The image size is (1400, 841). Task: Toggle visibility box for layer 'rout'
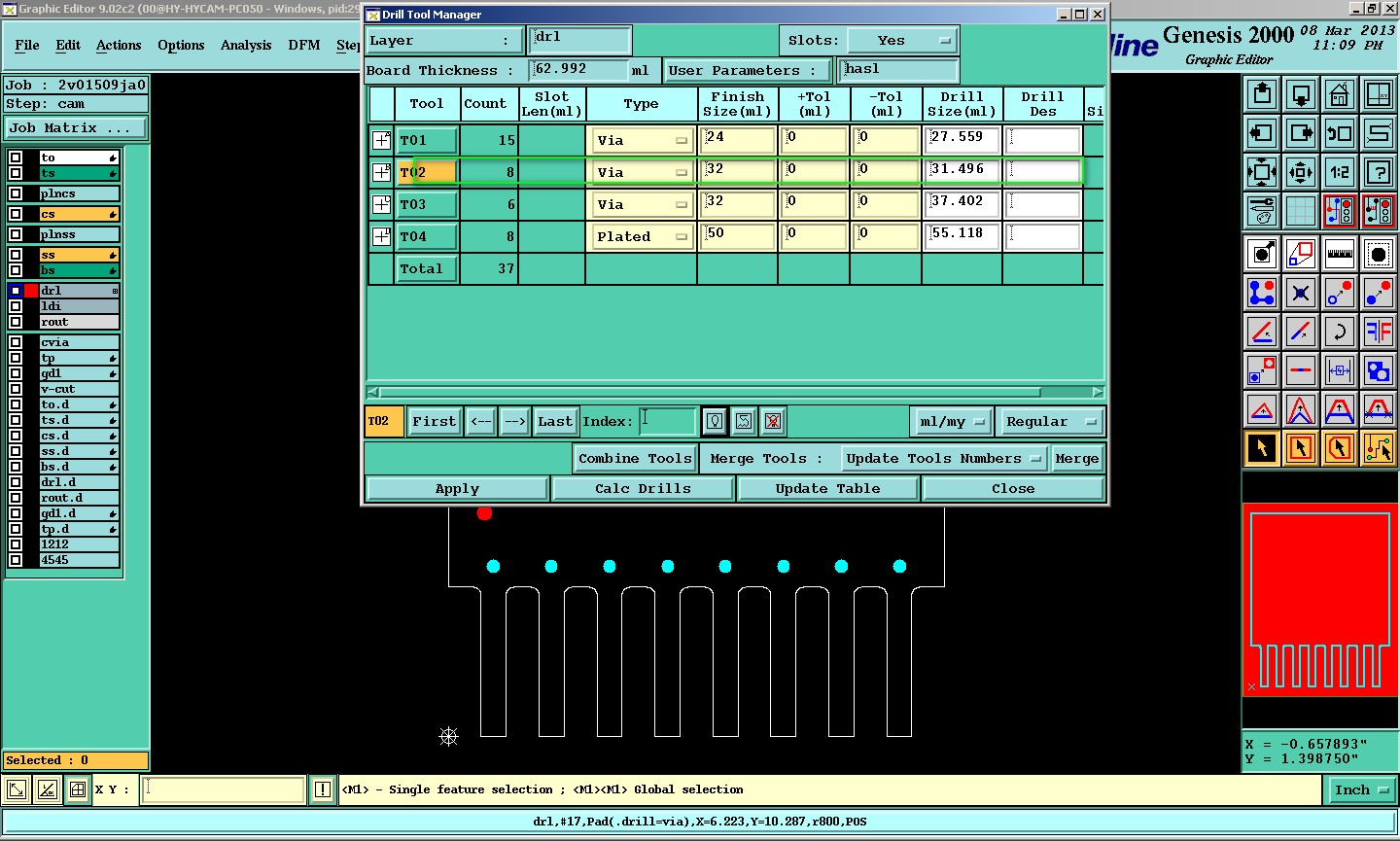16,322
